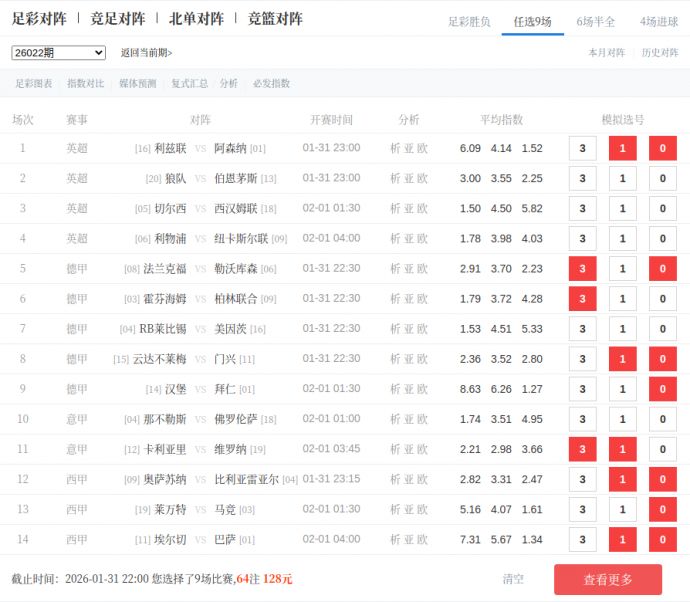Open 必发指数 in the sub-menu
This screenshot has width=690, height=602.
coord(271,84)
